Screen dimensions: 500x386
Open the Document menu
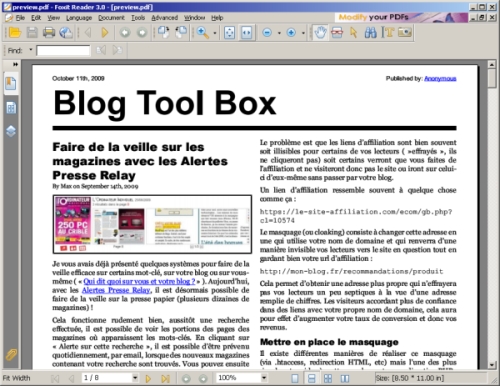click(111, 18)
